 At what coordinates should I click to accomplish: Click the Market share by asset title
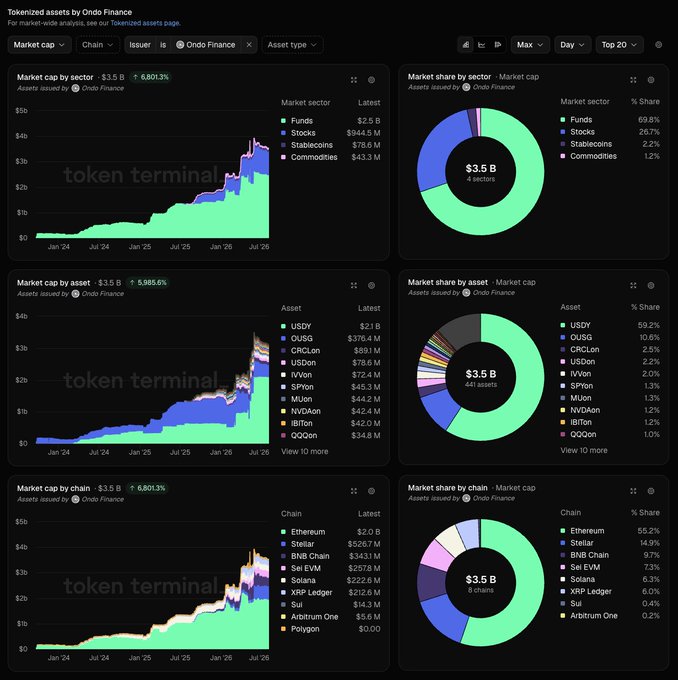coord(448,282)
